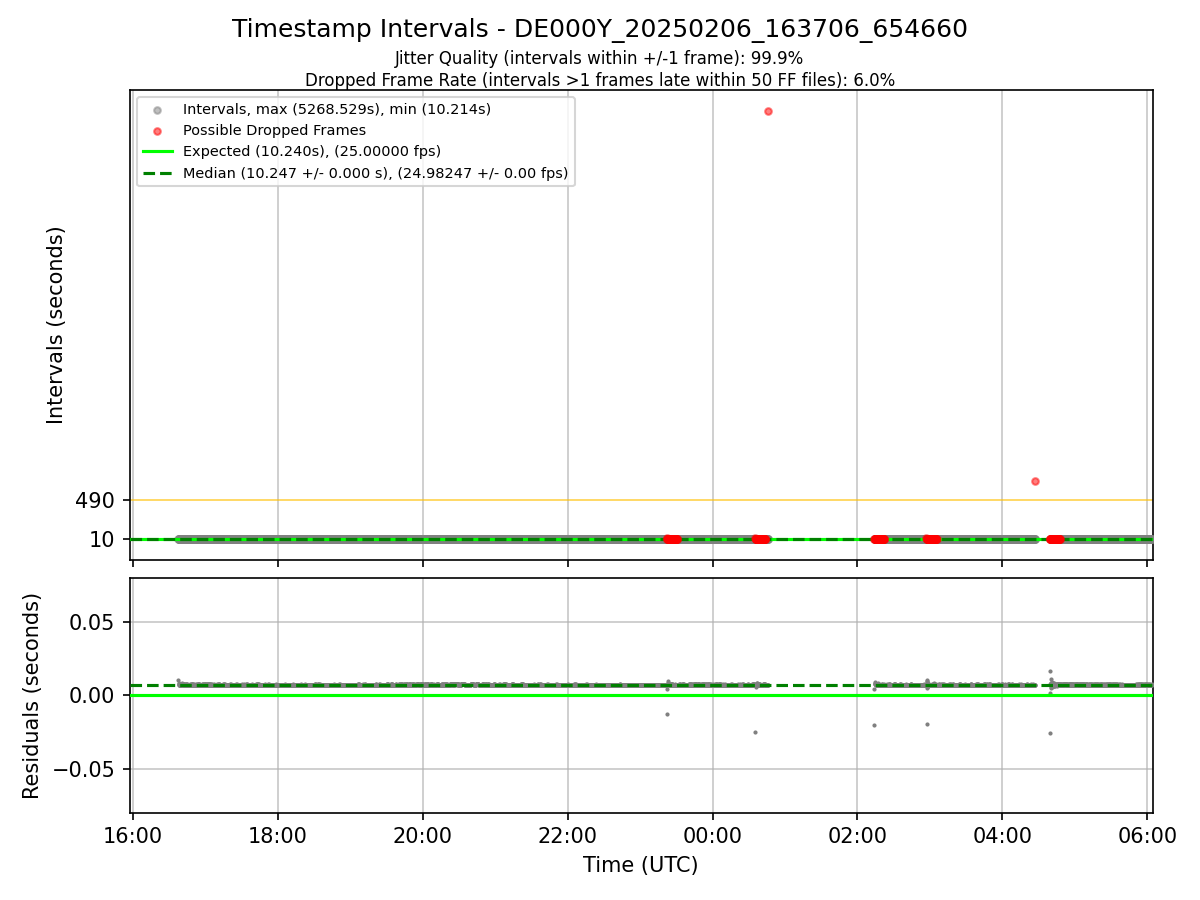Select the Dropped Frame Rate 6.0% subtitle
Viewport: 1200px width, 900px height.
tap(600, 79)
